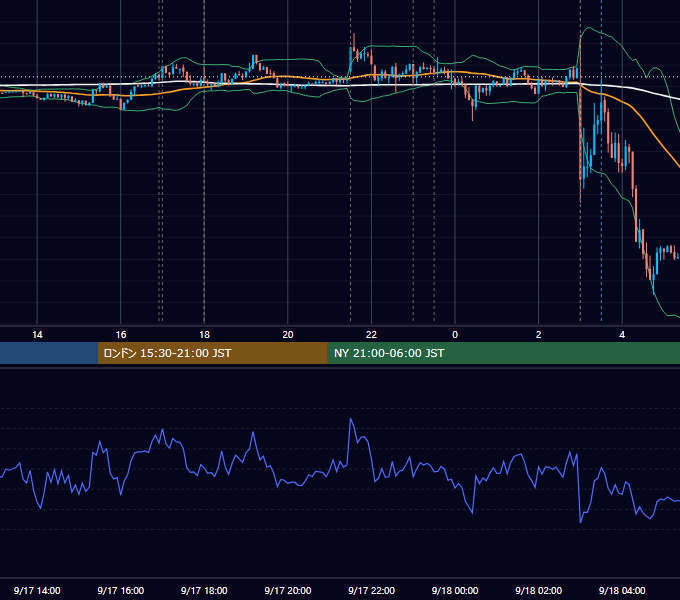680x600 pixels.
Task: Click the 9/17 20:00 date label
Action: coord(288,590)
